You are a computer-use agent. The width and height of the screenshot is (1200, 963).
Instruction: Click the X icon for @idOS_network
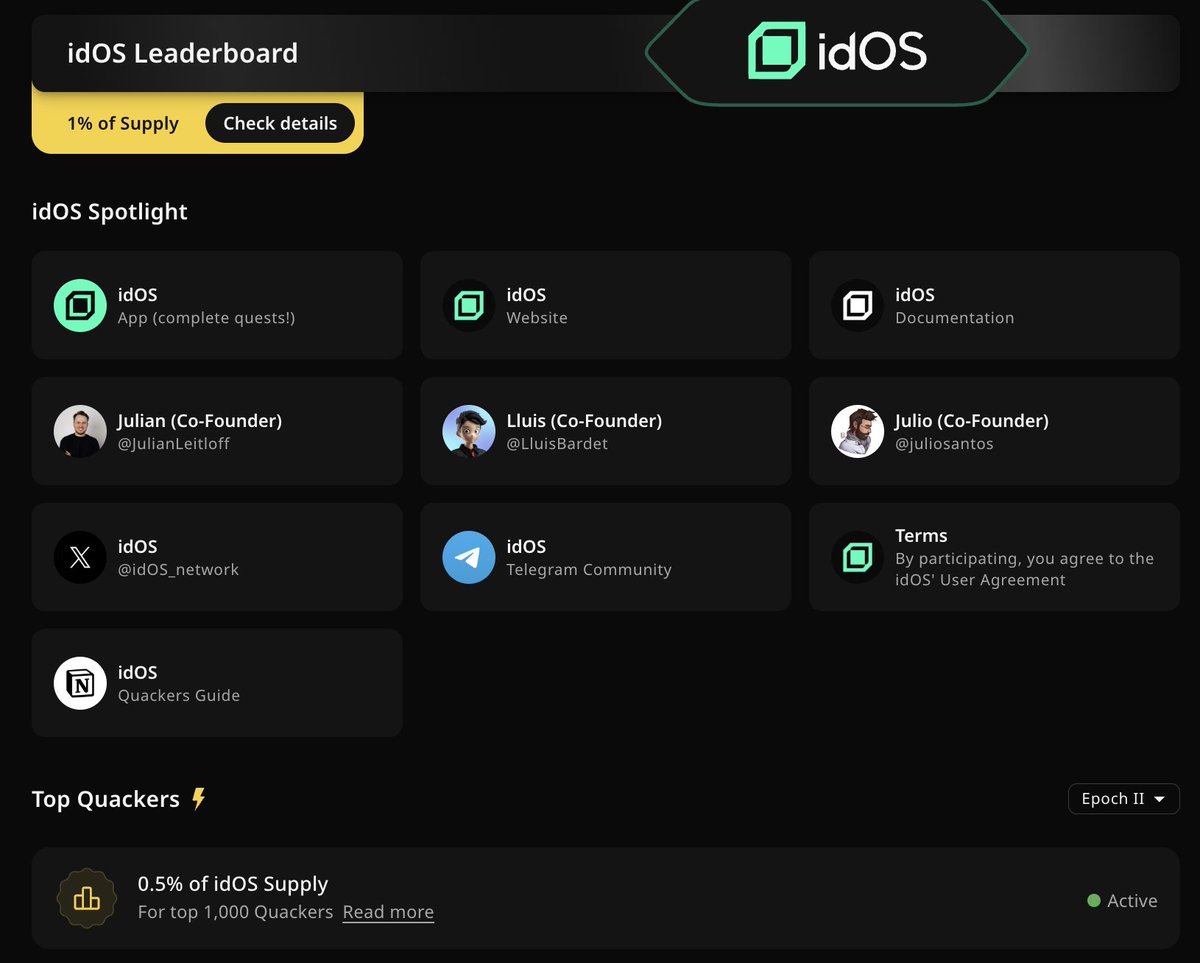(x=80, y=557)
